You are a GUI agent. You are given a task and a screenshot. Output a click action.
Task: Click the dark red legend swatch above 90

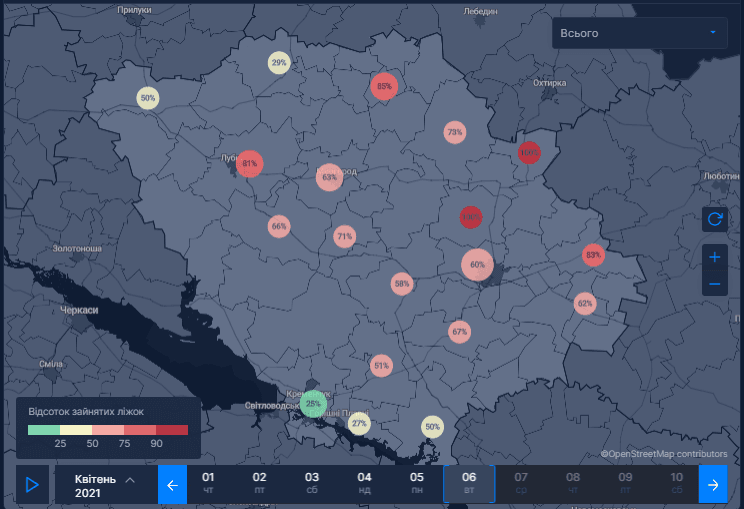click(x=172, y=430)
